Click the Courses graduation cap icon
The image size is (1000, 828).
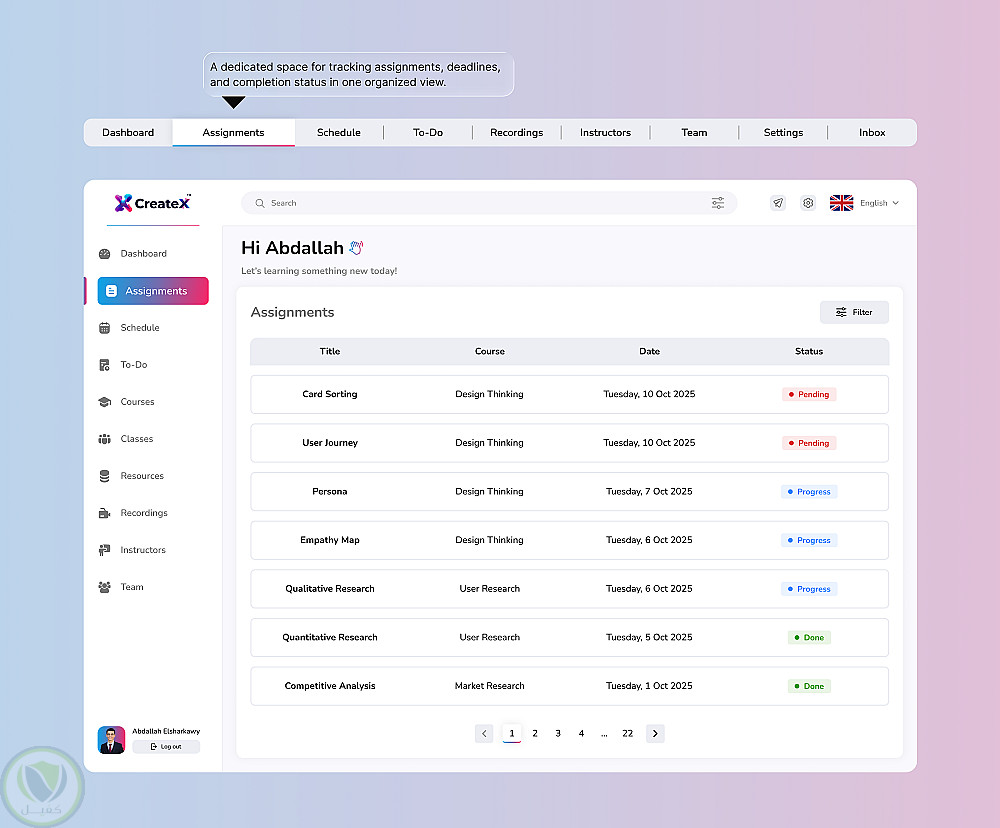pos(105,402)
